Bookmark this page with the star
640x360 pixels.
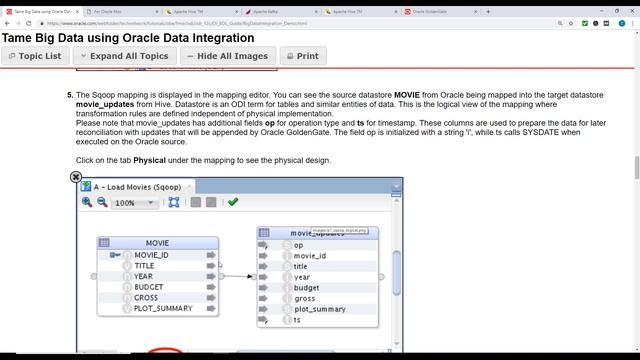571,24
